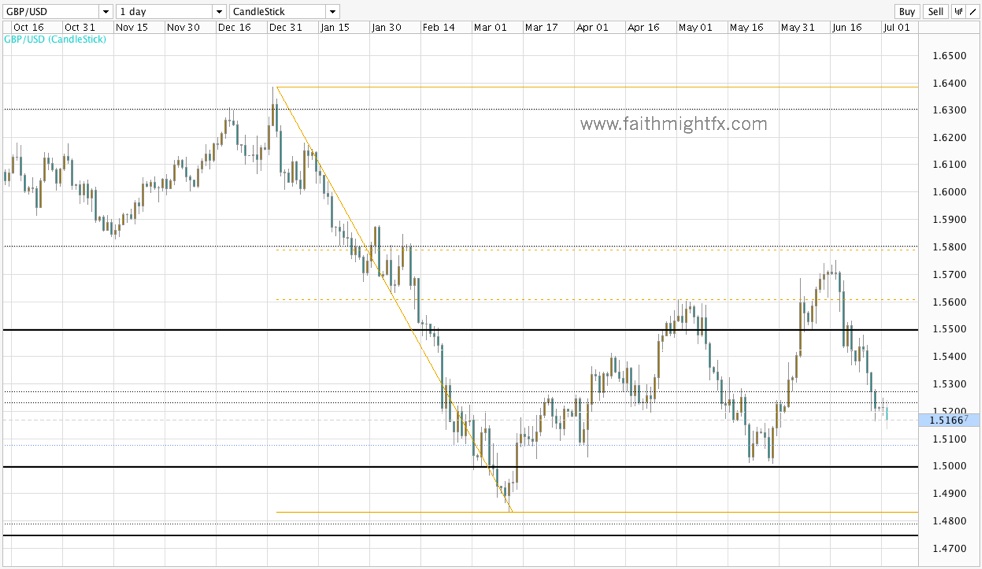Open the CandleStick chart type dropdown
This screenshot has height=569, width=982.
tap(284, 11)
